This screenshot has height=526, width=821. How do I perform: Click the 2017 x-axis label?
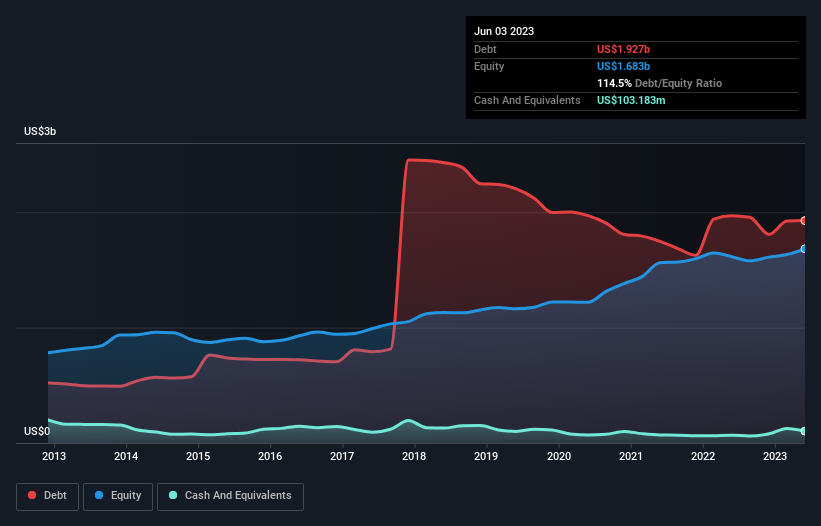pos(342,456)
